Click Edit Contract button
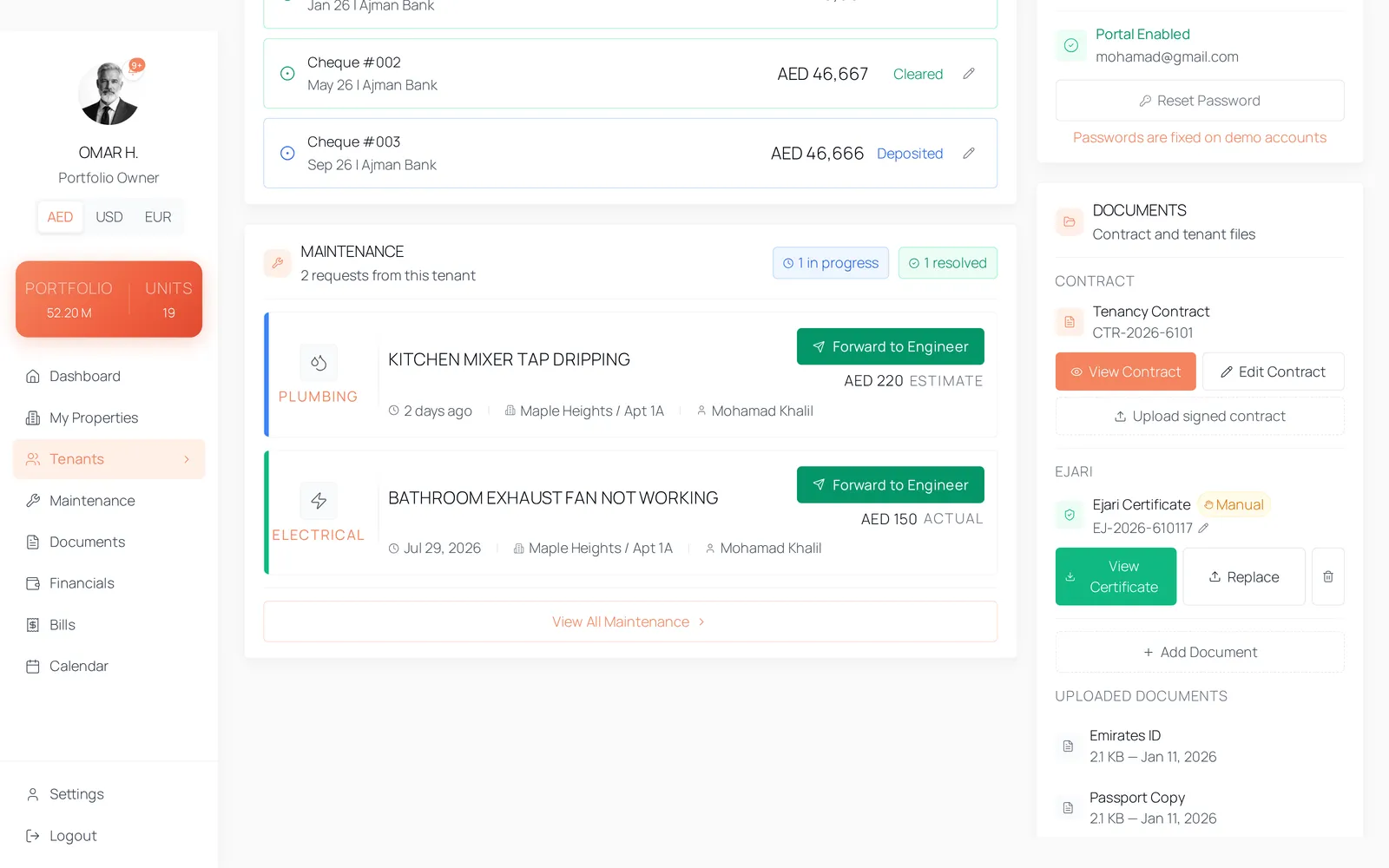The width and height of the screenshot is (1389, 868). [1274, 372]
